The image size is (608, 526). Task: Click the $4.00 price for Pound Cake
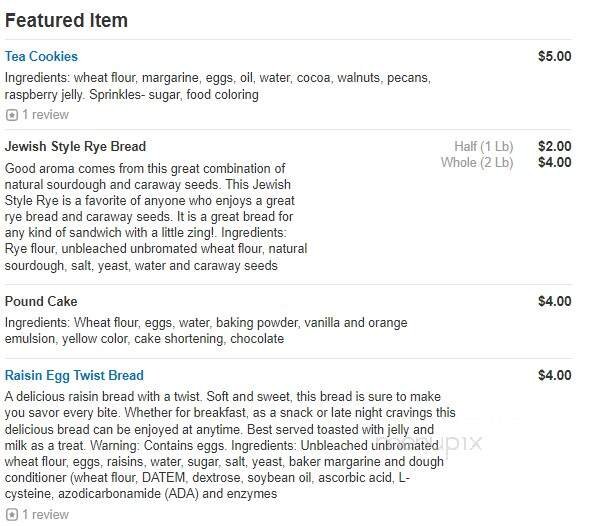pyautogui.click(x=554, y=301)
